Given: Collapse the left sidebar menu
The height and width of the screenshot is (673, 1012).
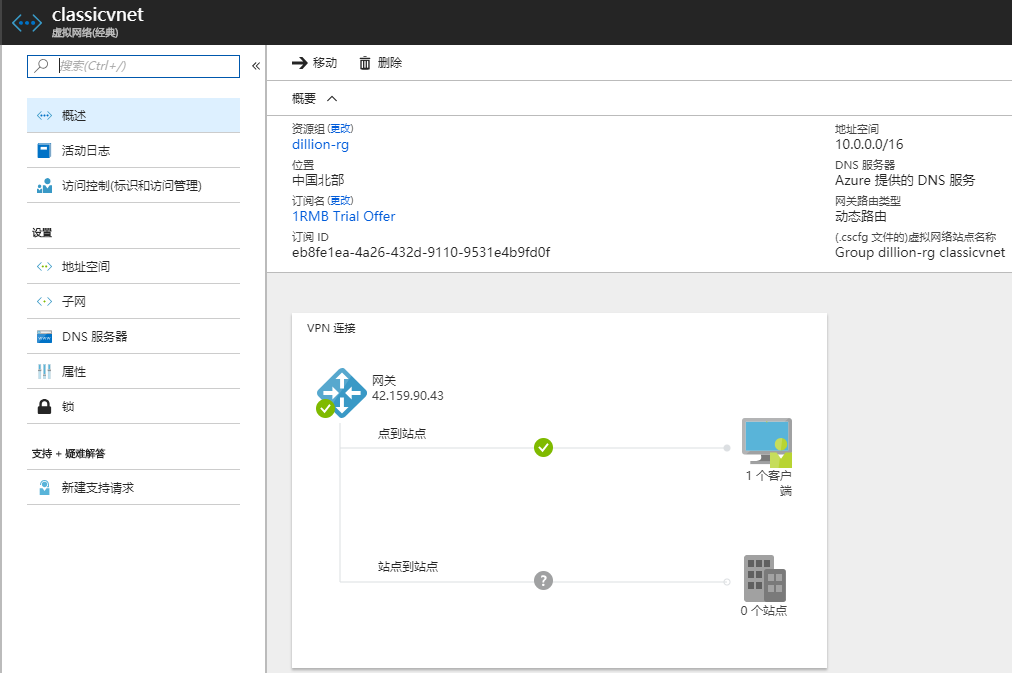Looking at the screenshot, I should coord(255,66).
